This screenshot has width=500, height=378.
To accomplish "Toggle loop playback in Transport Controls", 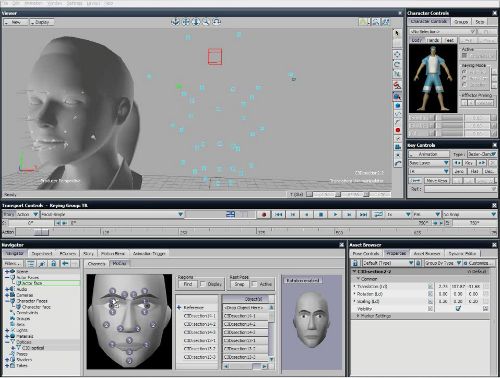I will 378,214.
